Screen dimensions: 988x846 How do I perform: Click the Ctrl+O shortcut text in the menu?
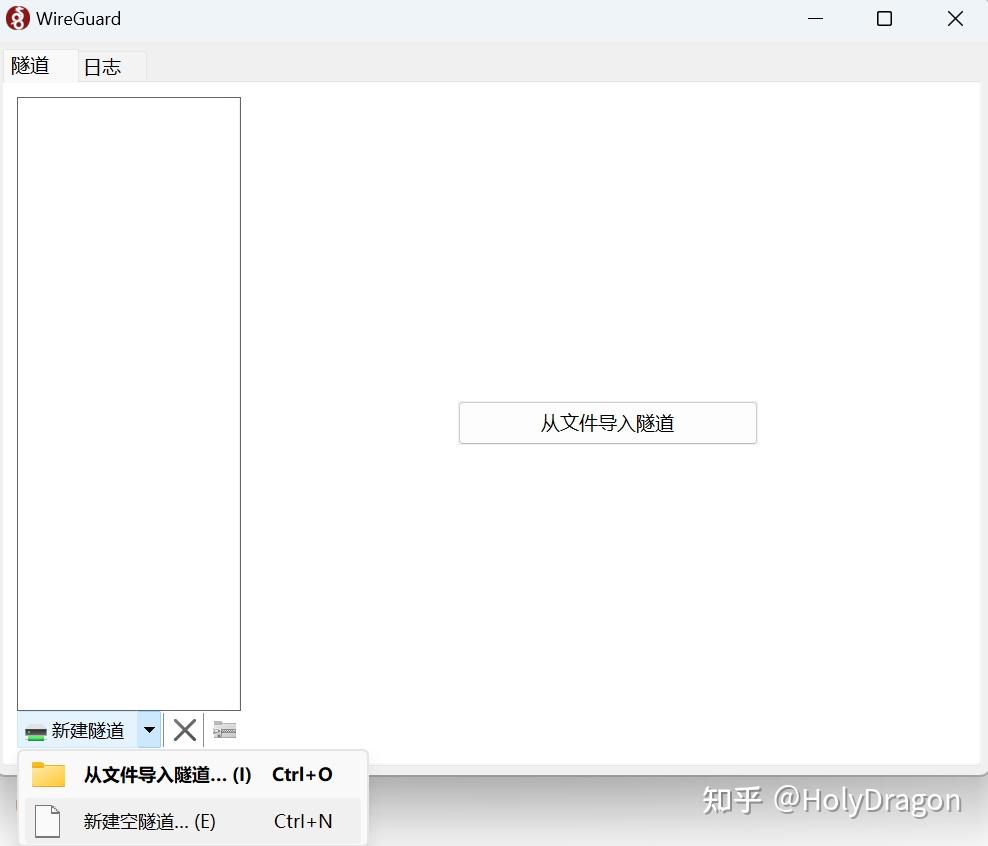(x=302, y=773)
